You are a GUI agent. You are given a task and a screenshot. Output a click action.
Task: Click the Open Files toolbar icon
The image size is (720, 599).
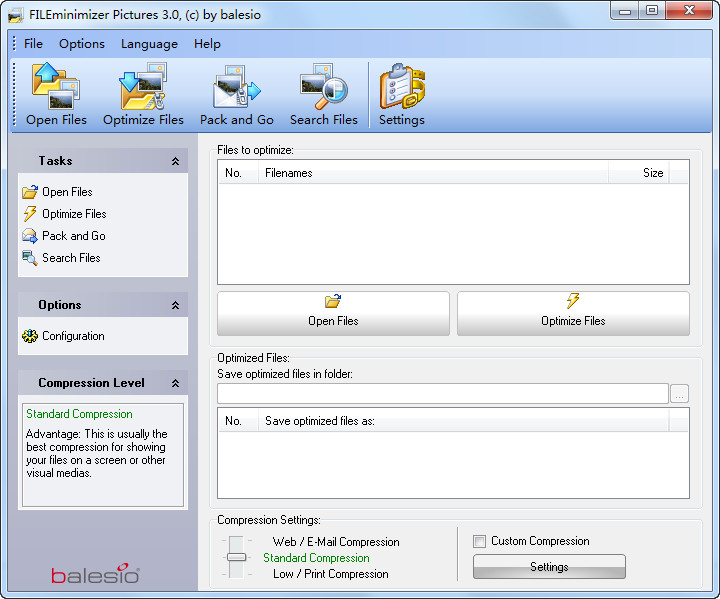pyautogui.click(x=56, y=86)
